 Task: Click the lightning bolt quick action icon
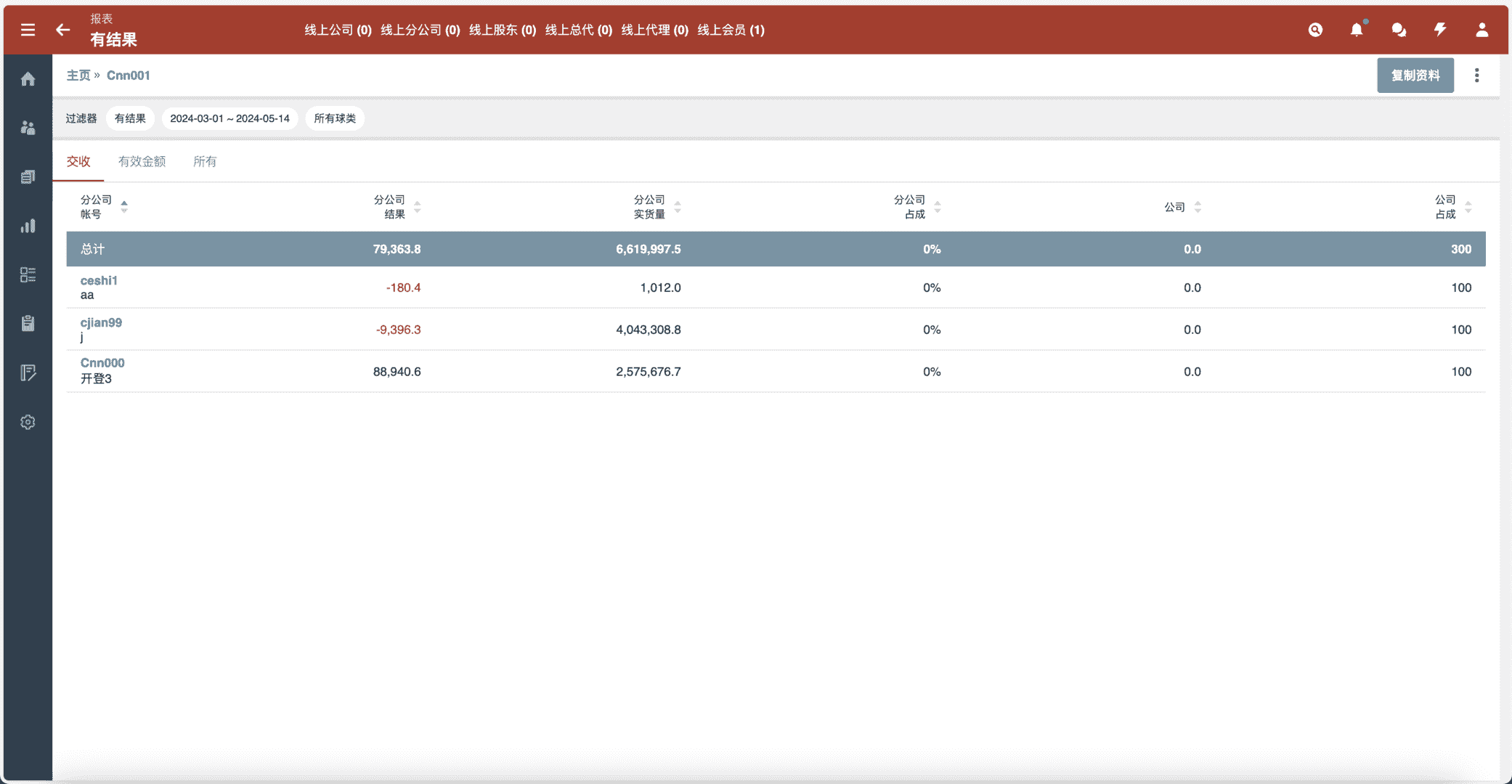[1439, 30]
